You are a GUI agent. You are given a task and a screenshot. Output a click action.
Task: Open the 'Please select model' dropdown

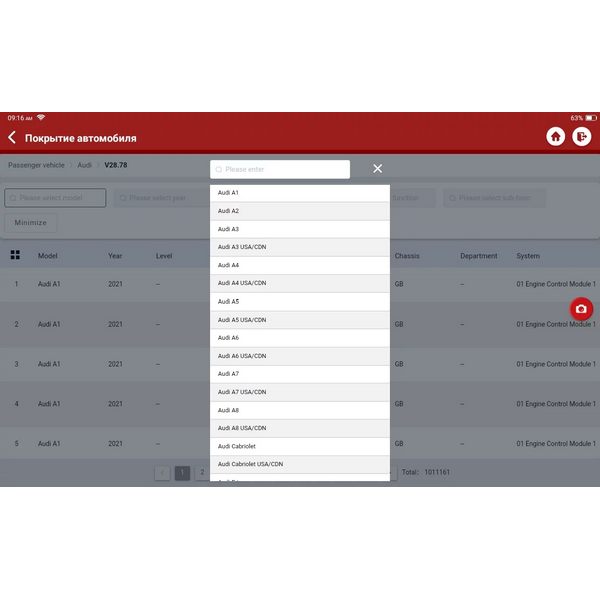point(55,197)
